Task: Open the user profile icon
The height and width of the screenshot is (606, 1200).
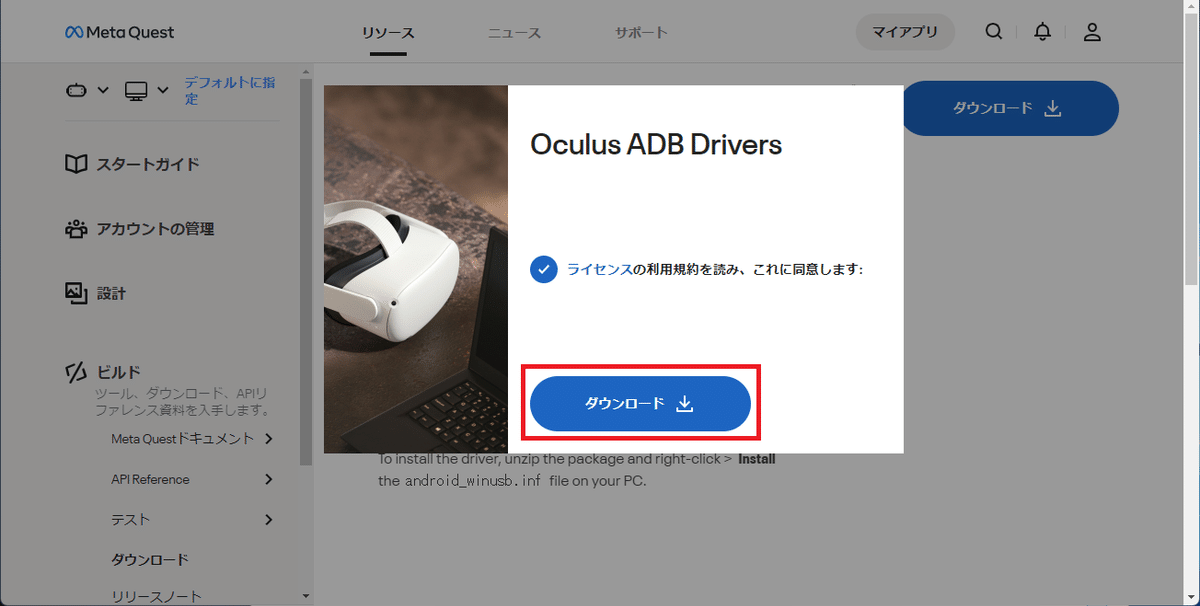Action: pos(1092,32)
